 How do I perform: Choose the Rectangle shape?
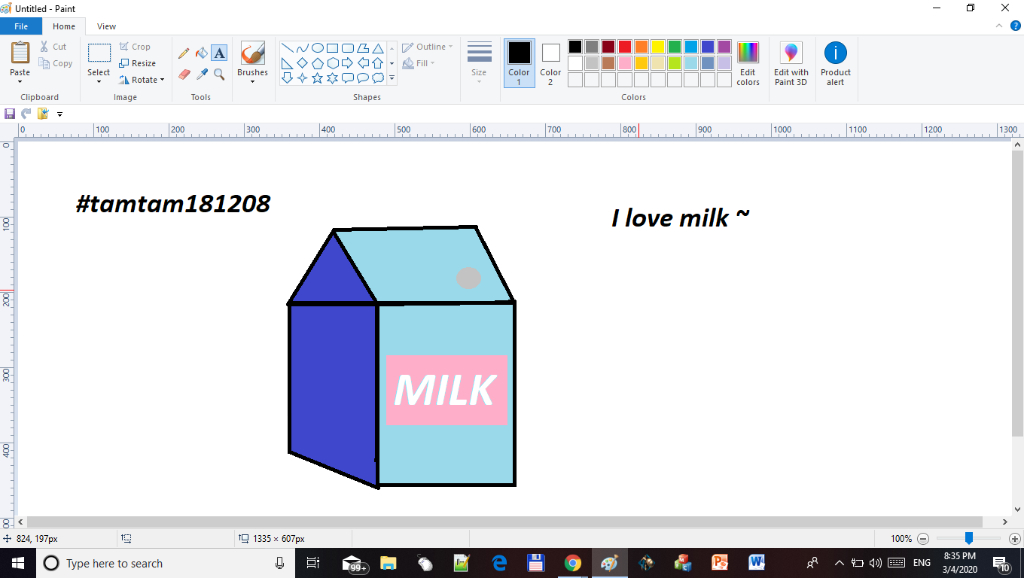tap(332, 48)
